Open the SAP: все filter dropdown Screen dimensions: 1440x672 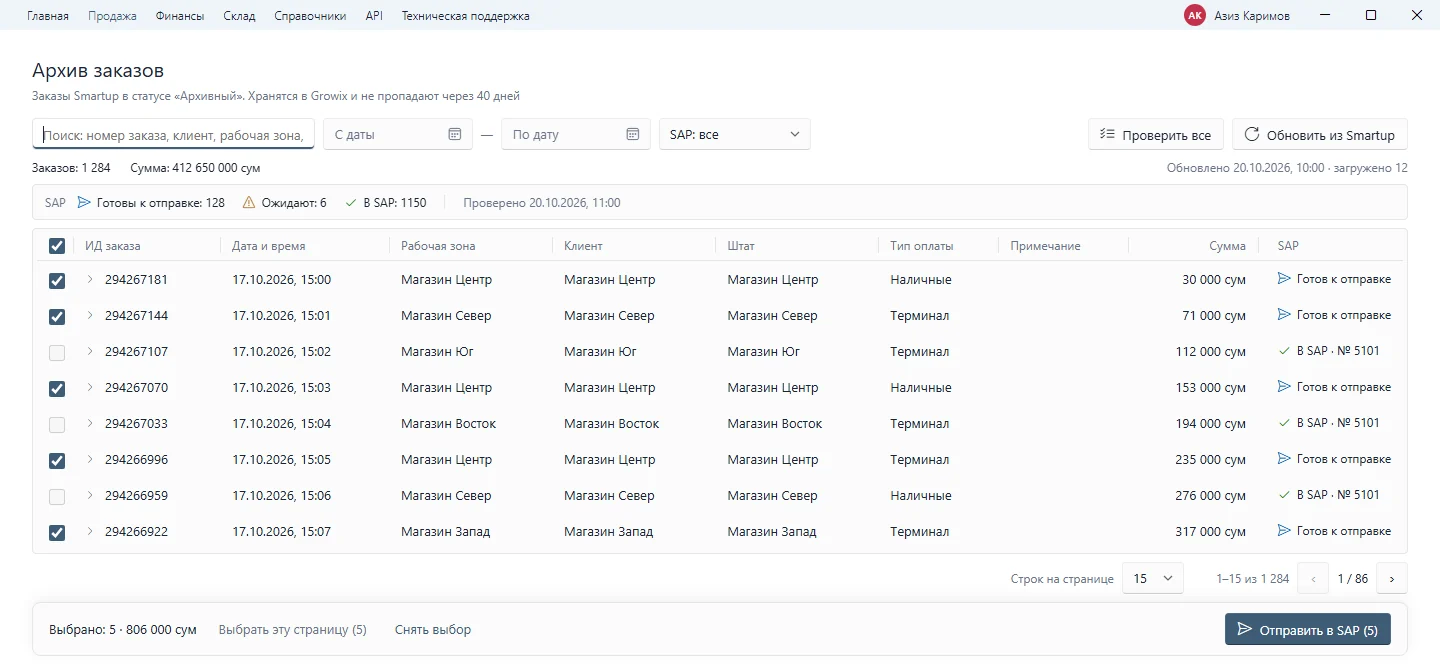(735, 134)
